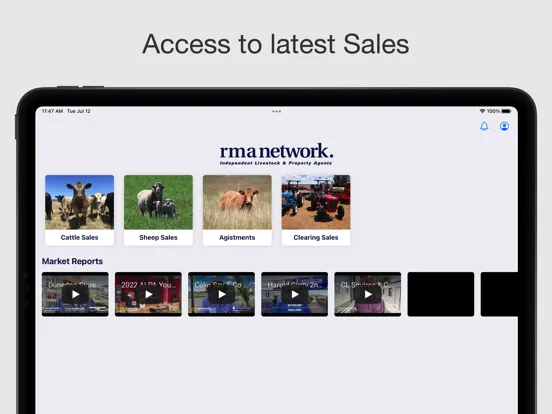Image resolution: width=552 pixels, height=414 pixels.
Task: Play the Dunedoo Store market report video
Action: (x=75, y=294)
